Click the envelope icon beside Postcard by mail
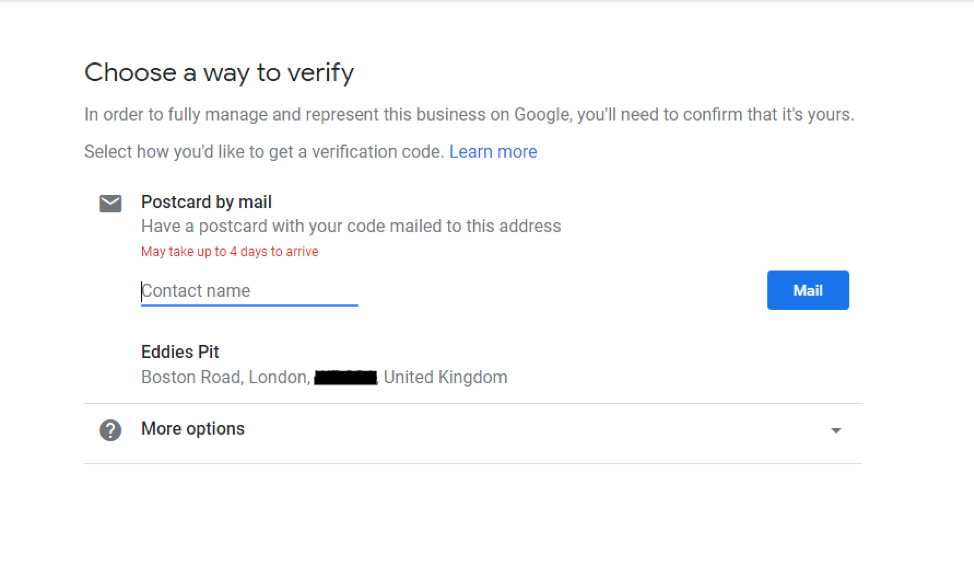Viewport: 974px width, 587px height. click(x=110, y=203)
